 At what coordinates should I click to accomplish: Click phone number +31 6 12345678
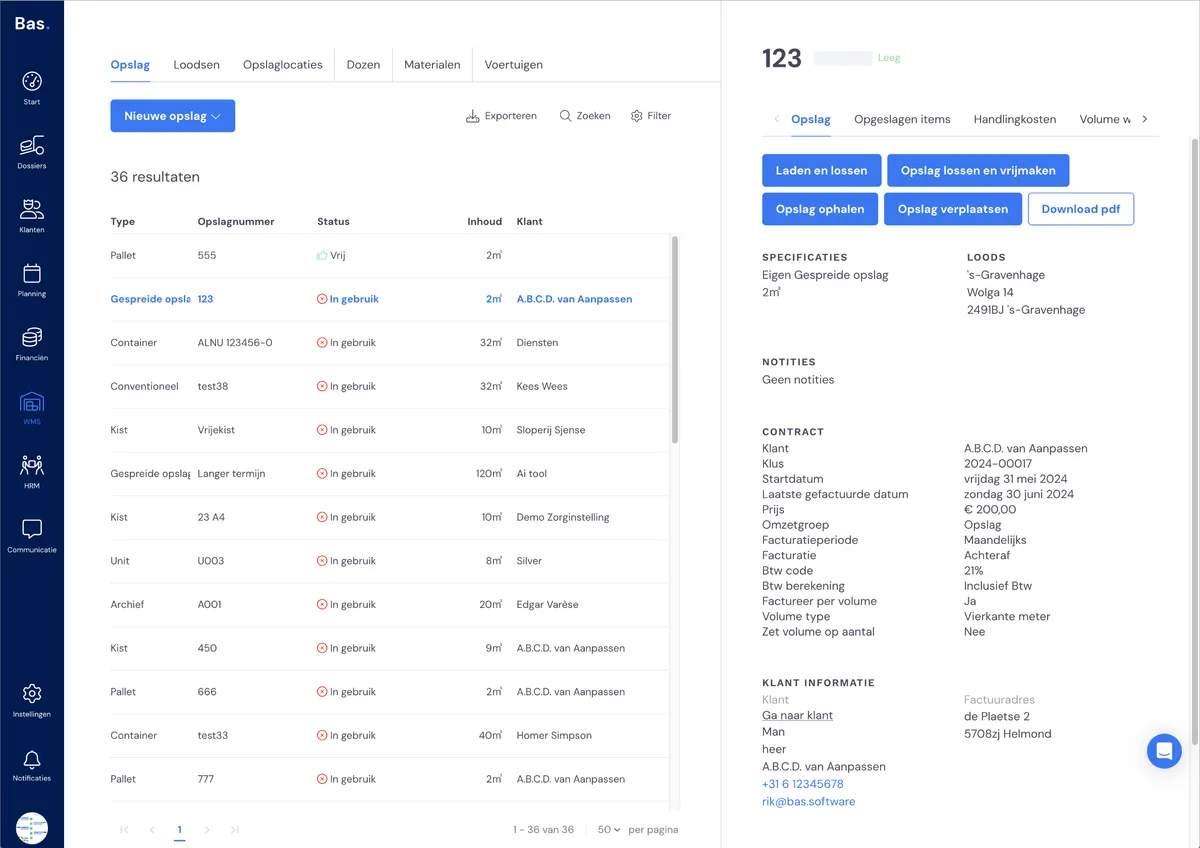click(x=802, y=784)
